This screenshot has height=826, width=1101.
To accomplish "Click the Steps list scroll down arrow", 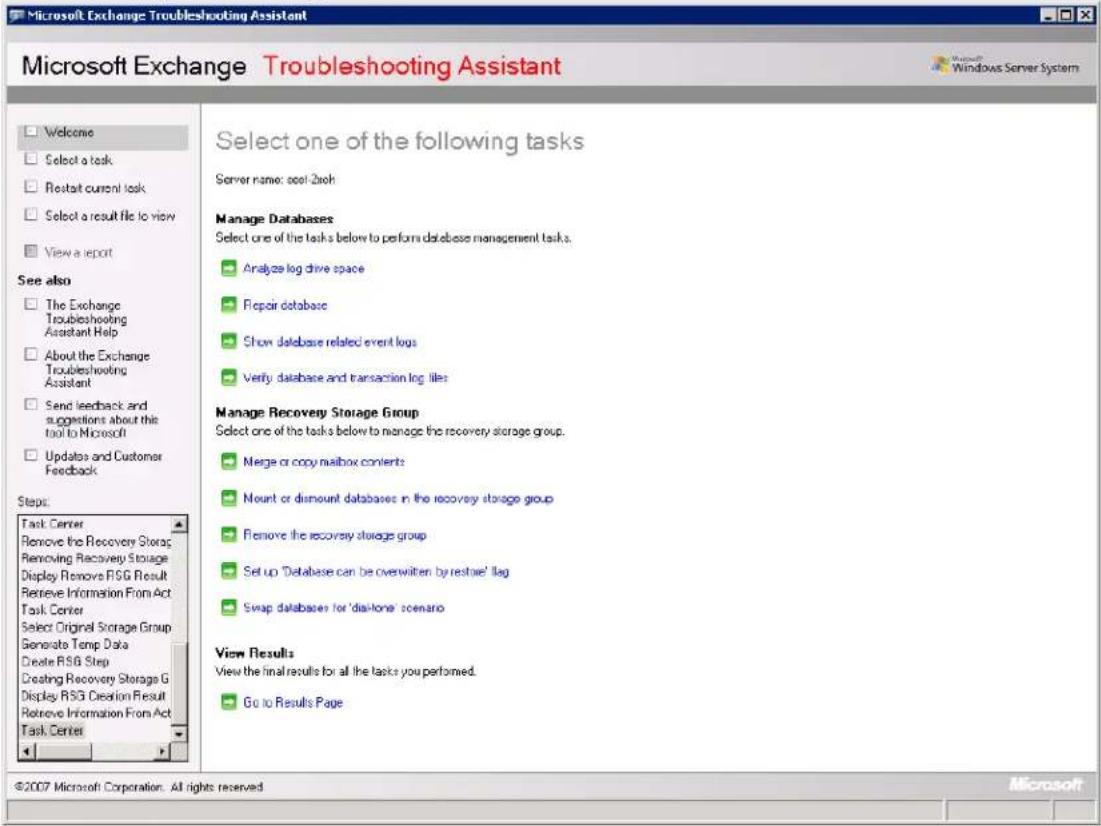I will click(x=179, y=734).
